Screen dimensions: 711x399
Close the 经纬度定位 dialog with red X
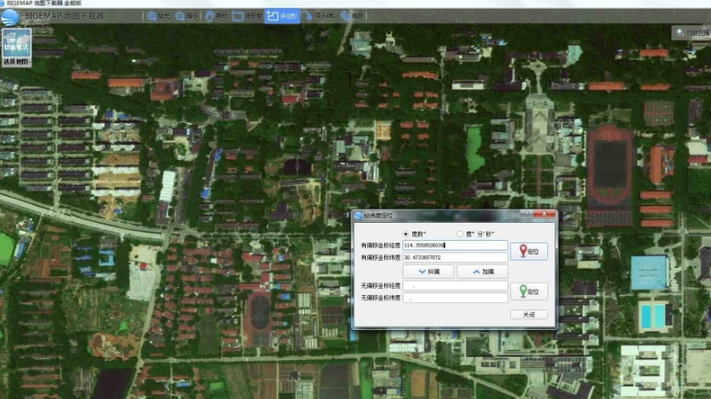click(x=544, y=214)
